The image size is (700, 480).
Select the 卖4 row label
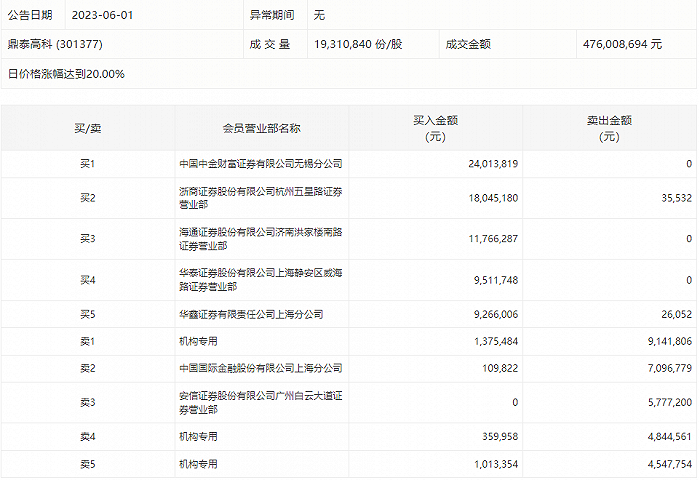point(88,437)
